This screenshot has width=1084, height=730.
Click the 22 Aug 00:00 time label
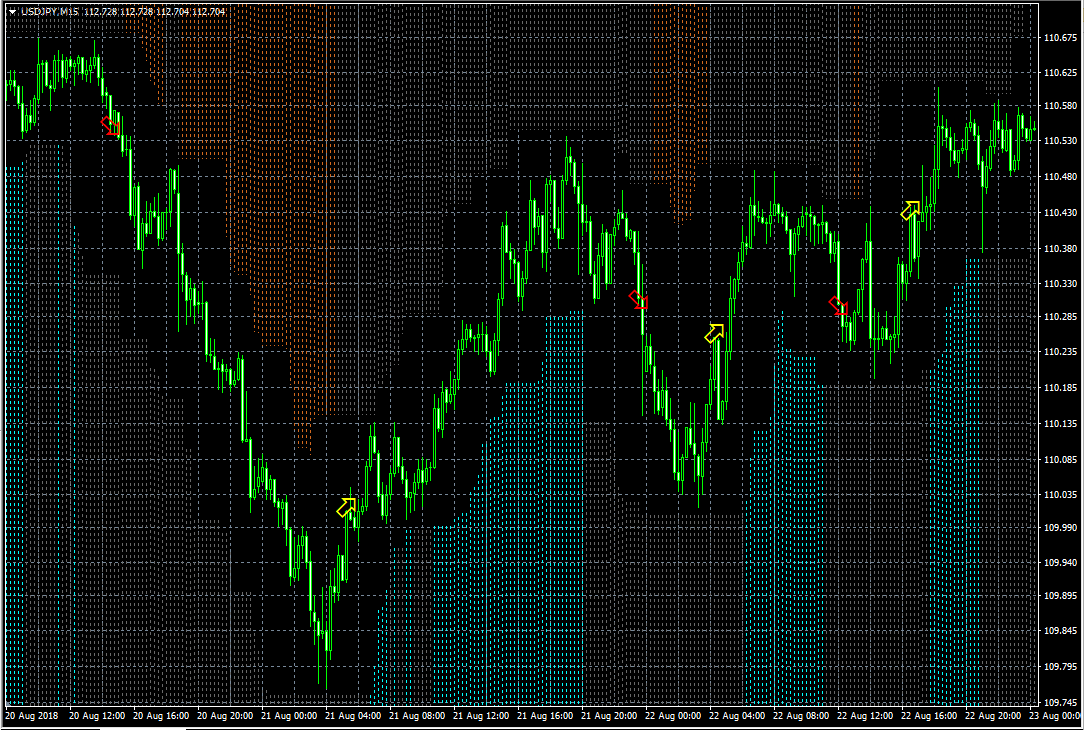coord(673,715)
